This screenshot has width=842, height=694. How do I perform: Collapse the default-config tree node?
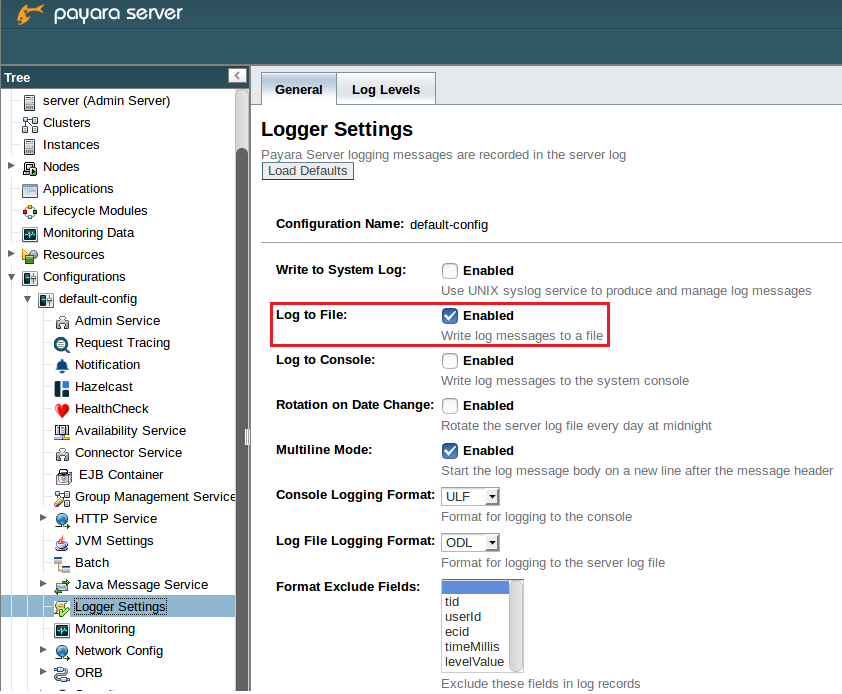27,299
